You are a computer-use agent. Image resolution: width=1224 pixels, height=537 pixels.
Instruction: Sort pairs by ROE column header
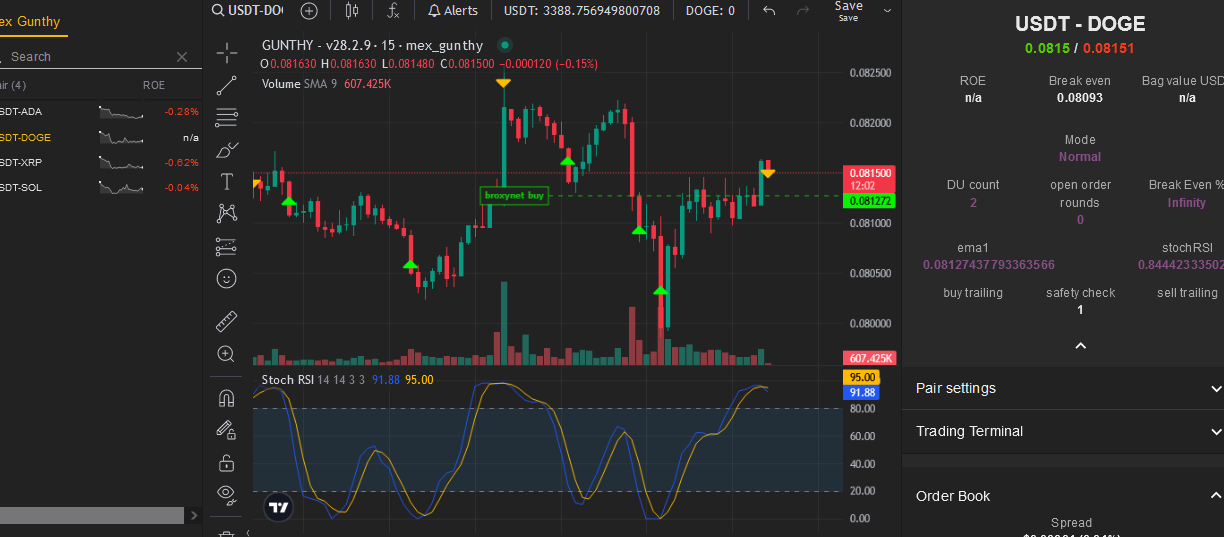[154, 85]
